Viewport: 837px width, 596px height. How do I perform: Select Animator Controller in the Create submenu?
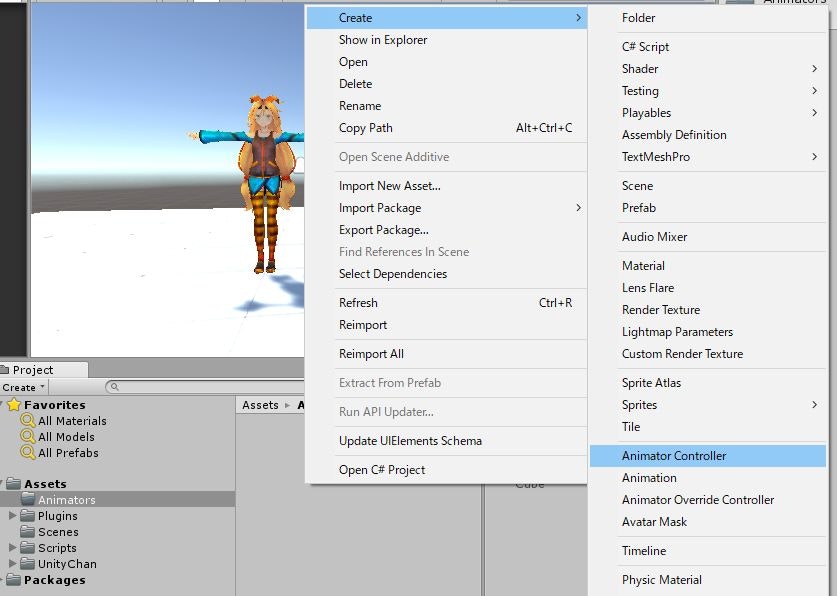click(x=708, y=456)
